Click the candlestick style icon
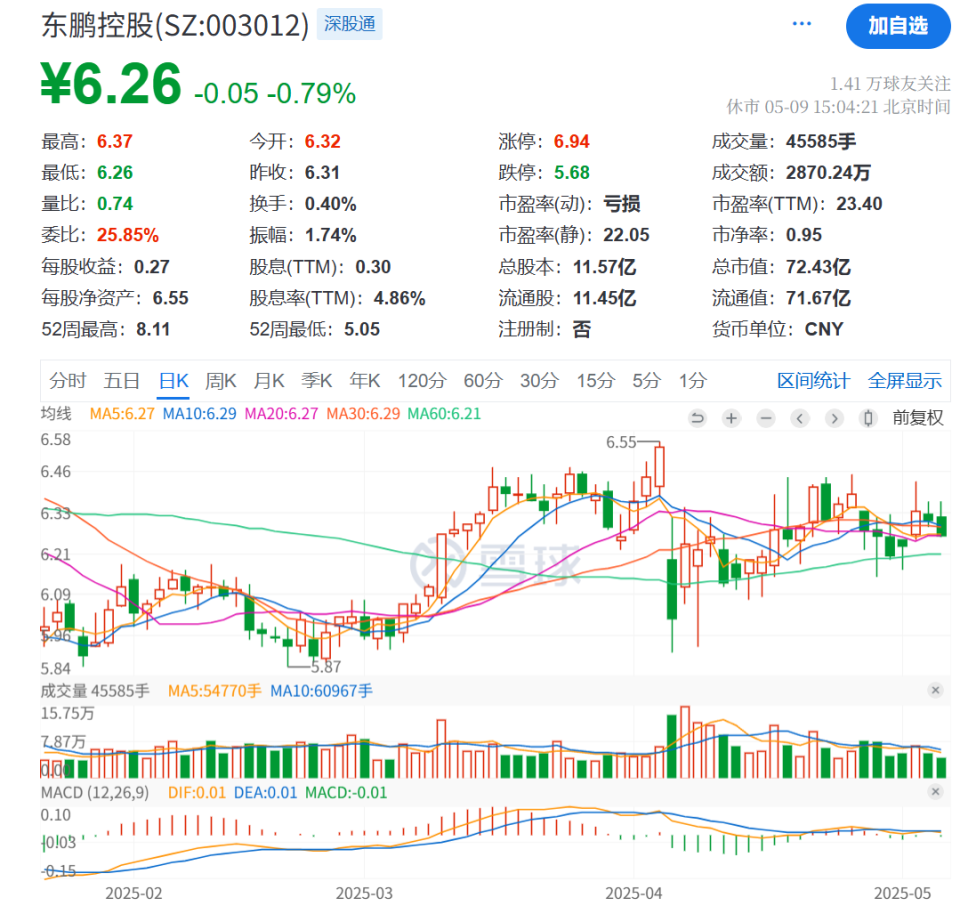Screen dimensions: 960x914 pyautogui.click(x=868, y=418)
